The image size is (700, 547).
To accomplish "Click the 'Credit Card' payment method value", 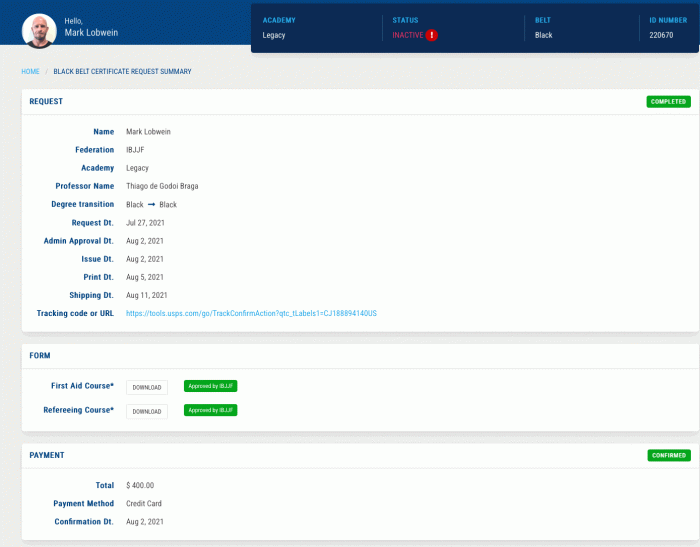I will 144,504.
